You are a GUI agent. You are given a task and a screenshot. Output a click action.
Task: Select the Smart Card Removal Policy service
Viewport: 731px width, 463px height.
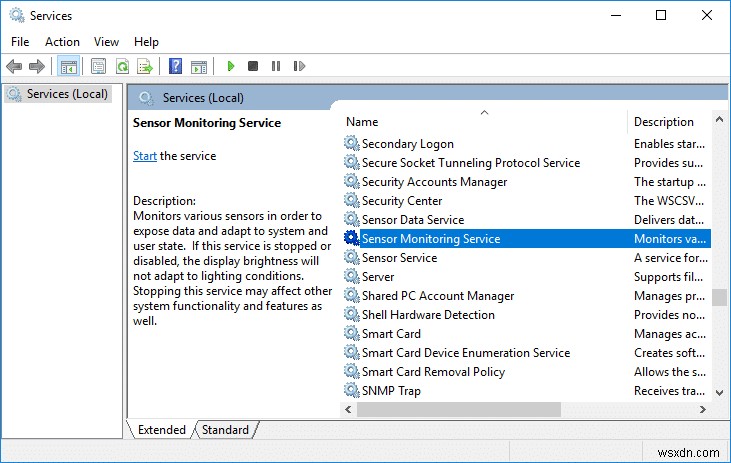pos(433,372)
